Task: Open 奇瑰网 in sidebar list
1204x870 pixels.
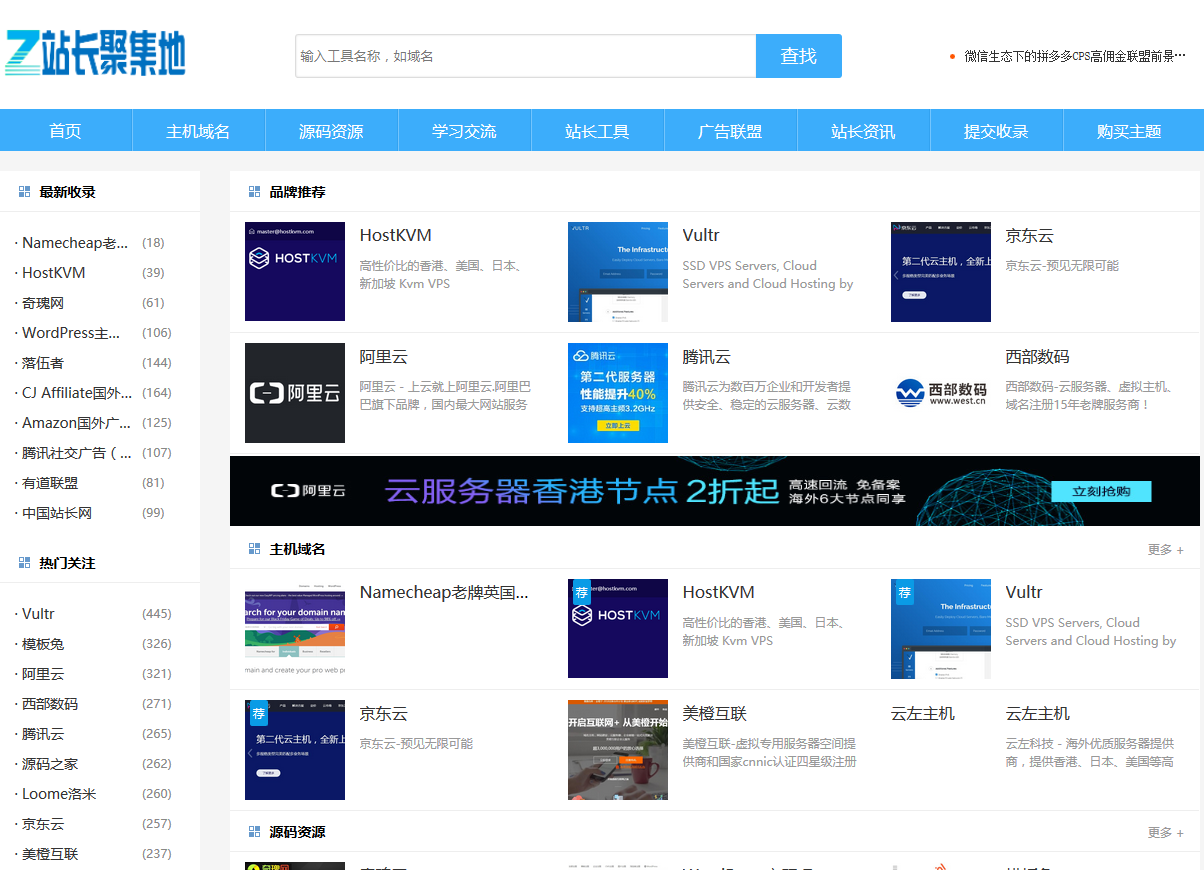Action: pos(43,303)
